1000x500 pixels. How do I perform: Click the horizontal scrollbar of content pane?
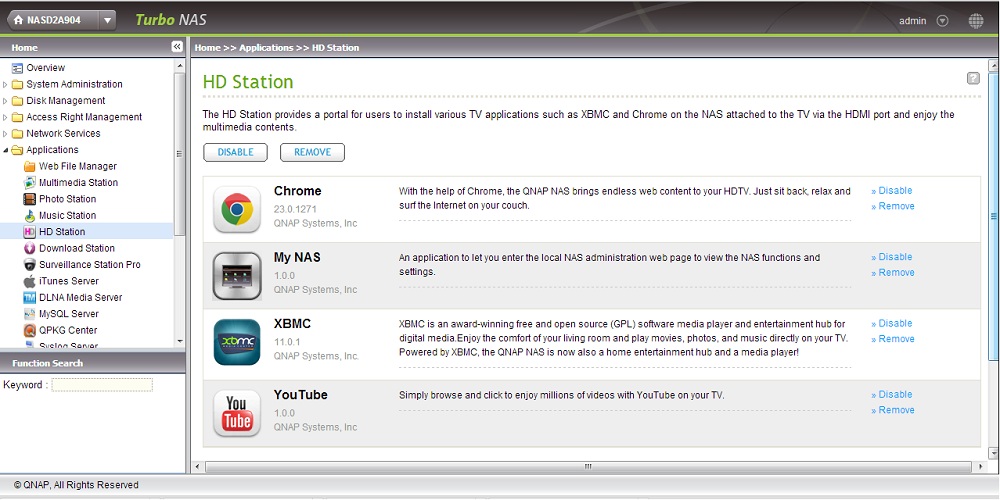588,467
